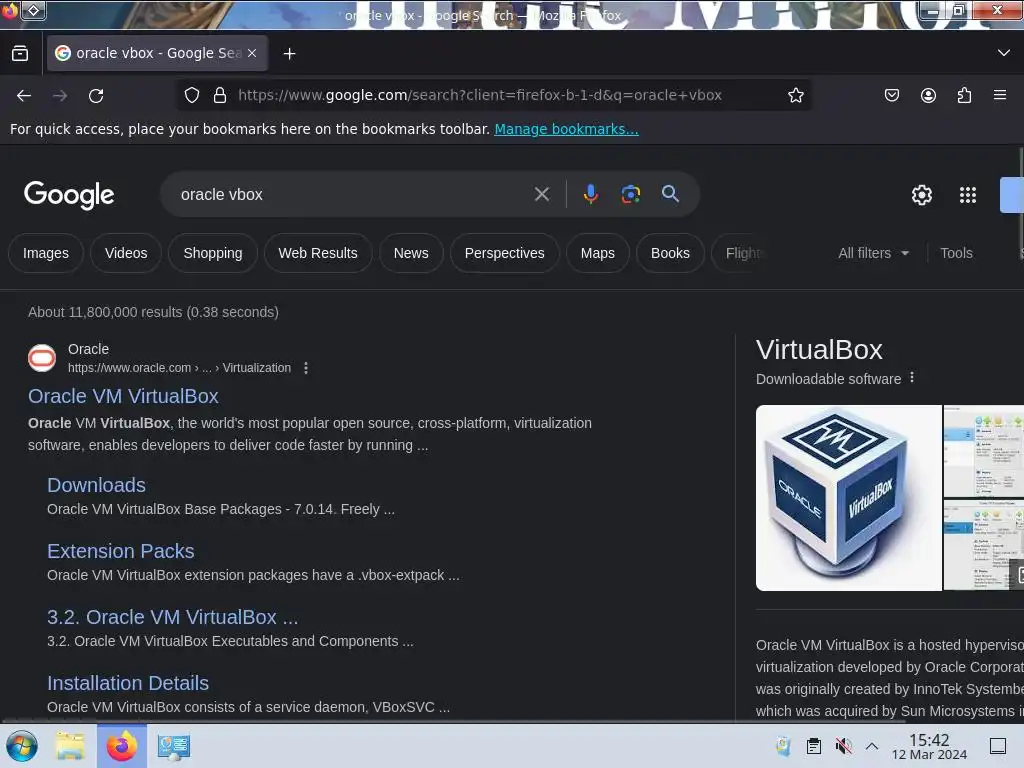Switch to Maps results
1024x768 pixels.
(x=598, y=253)
